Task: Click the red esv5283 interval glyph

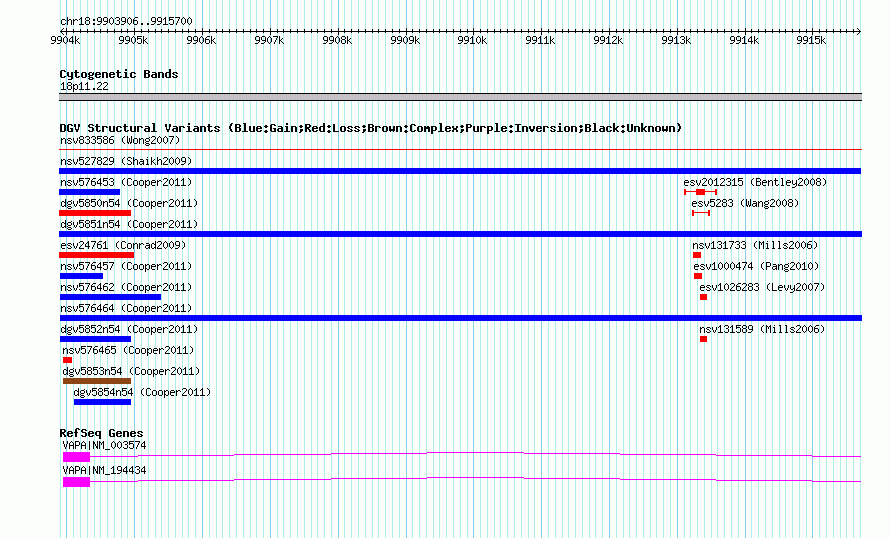Action: pyautogui.click(x=701, y=213)
